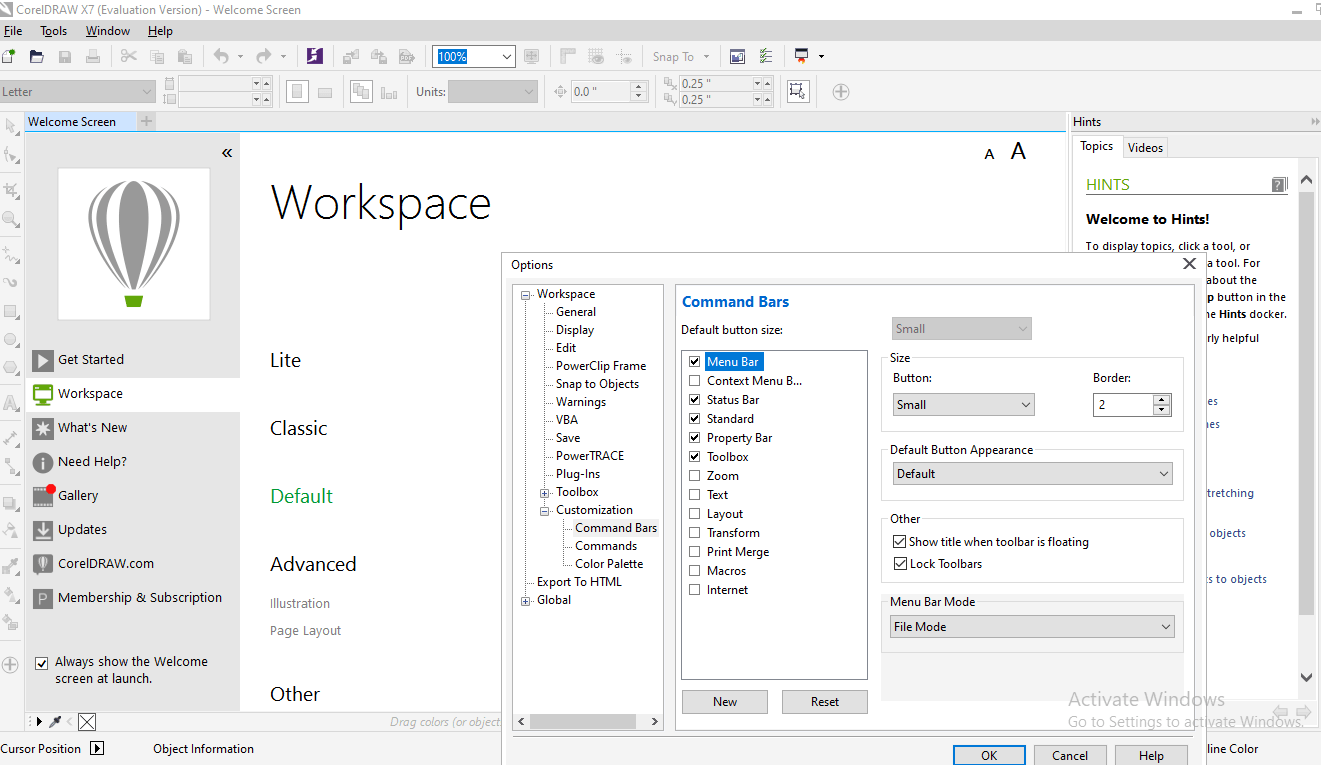Click the Gallery icon with red dot
This screenshot has width=1321, height=765.
[43, 495]
